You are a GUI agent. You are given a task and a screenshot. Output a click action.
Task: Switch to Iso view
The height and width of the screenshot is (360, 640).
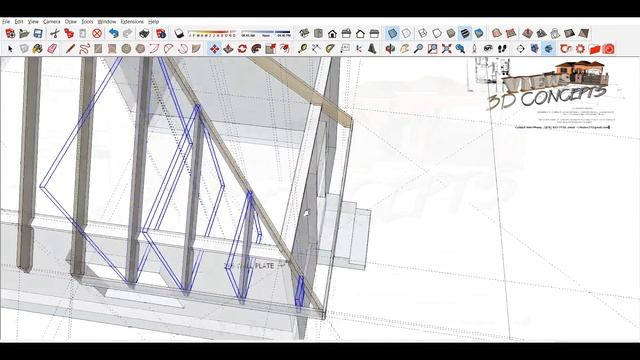pos(304,33)
